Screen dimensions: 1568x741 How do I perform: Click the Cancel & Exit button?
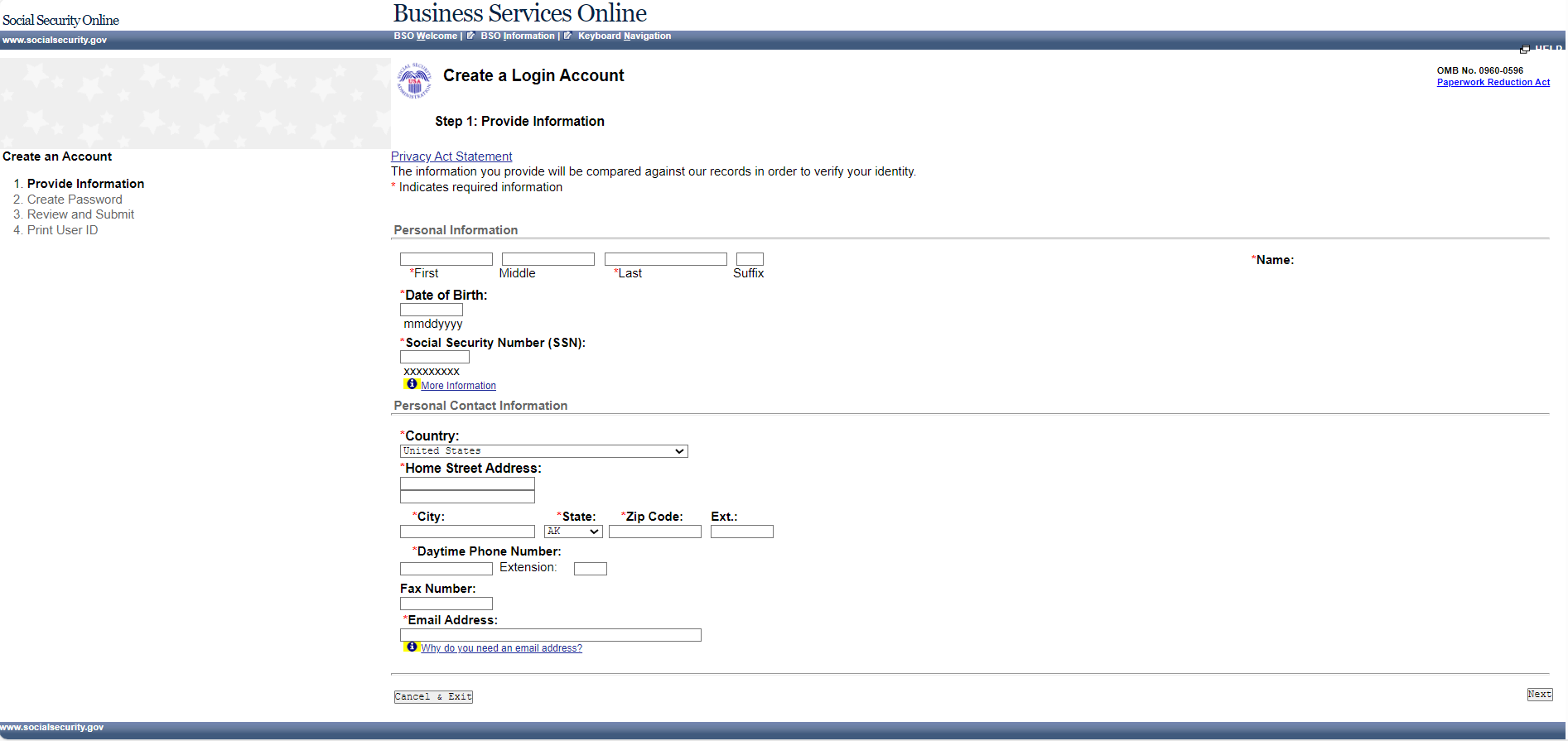(433, 697)
